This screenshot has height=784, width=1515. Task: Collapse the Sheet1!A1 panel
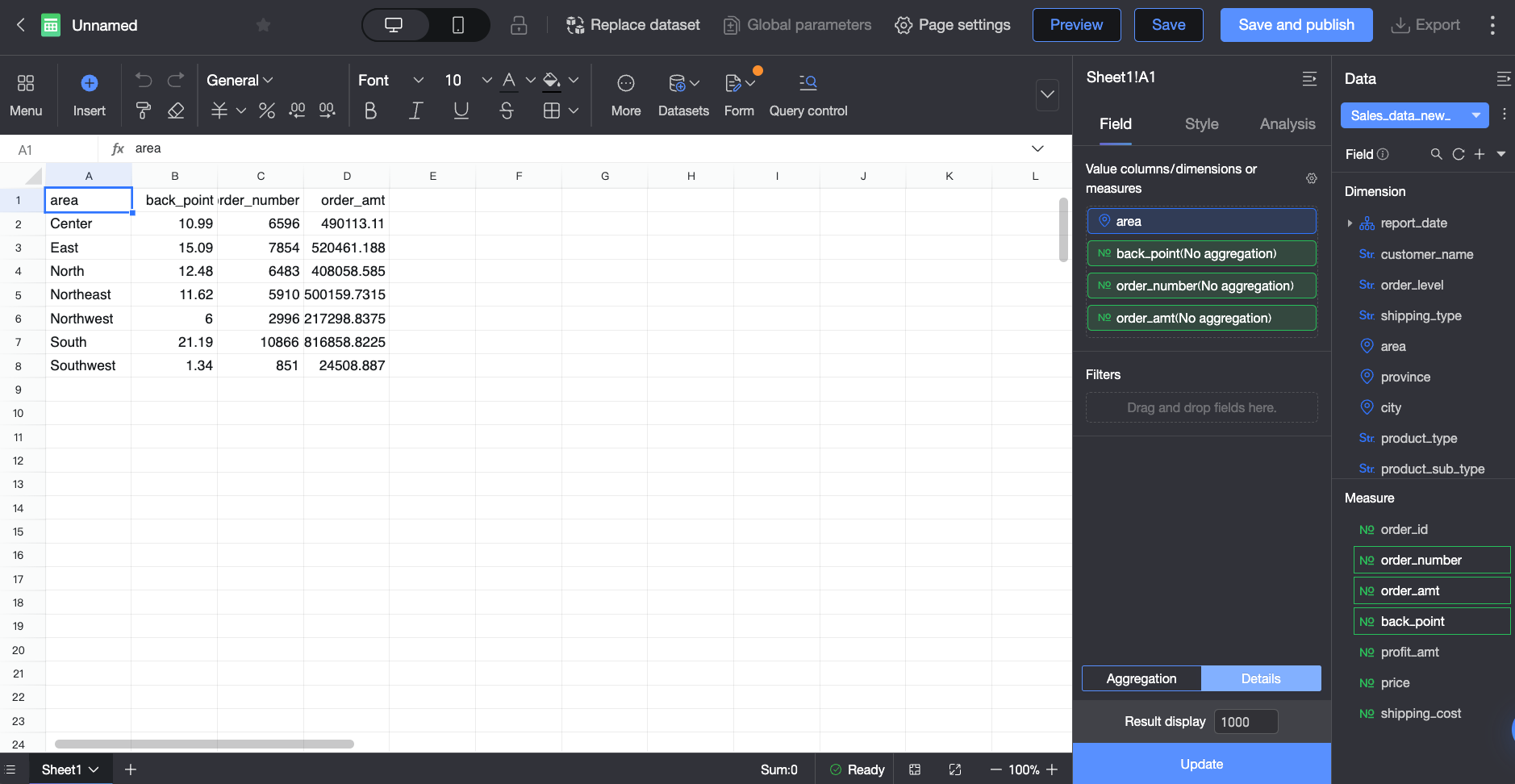click(1309, 78)
